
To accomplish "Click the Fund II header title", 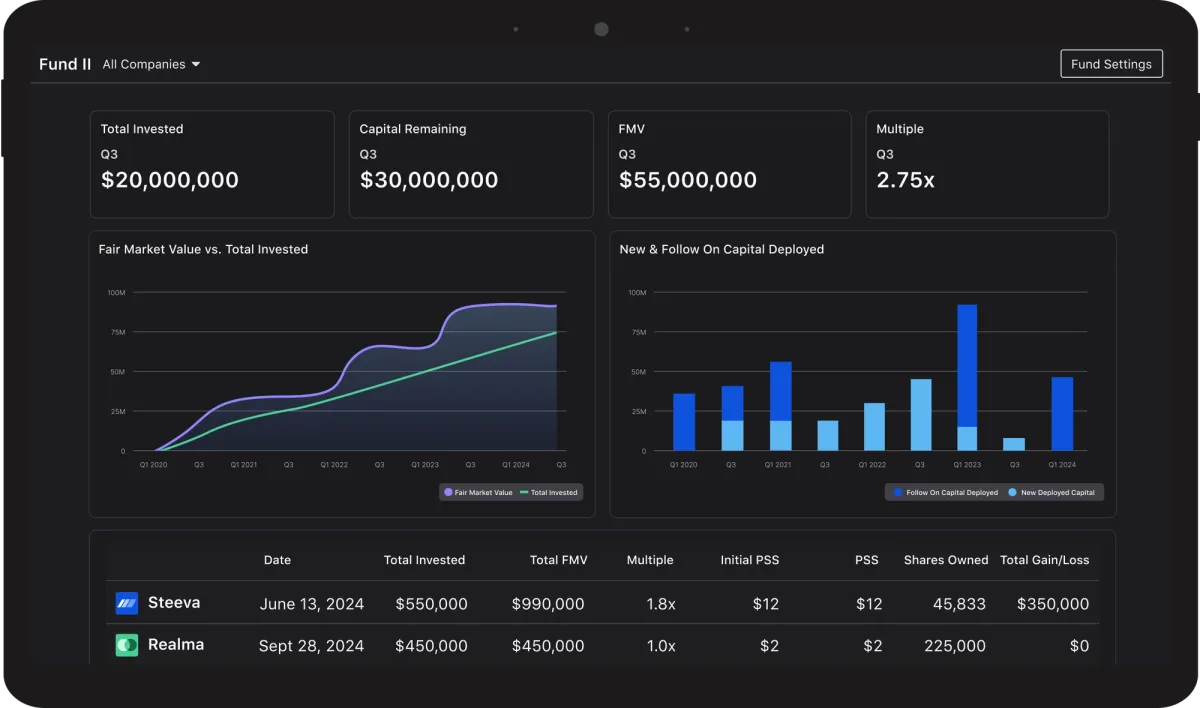I will 65,63.
